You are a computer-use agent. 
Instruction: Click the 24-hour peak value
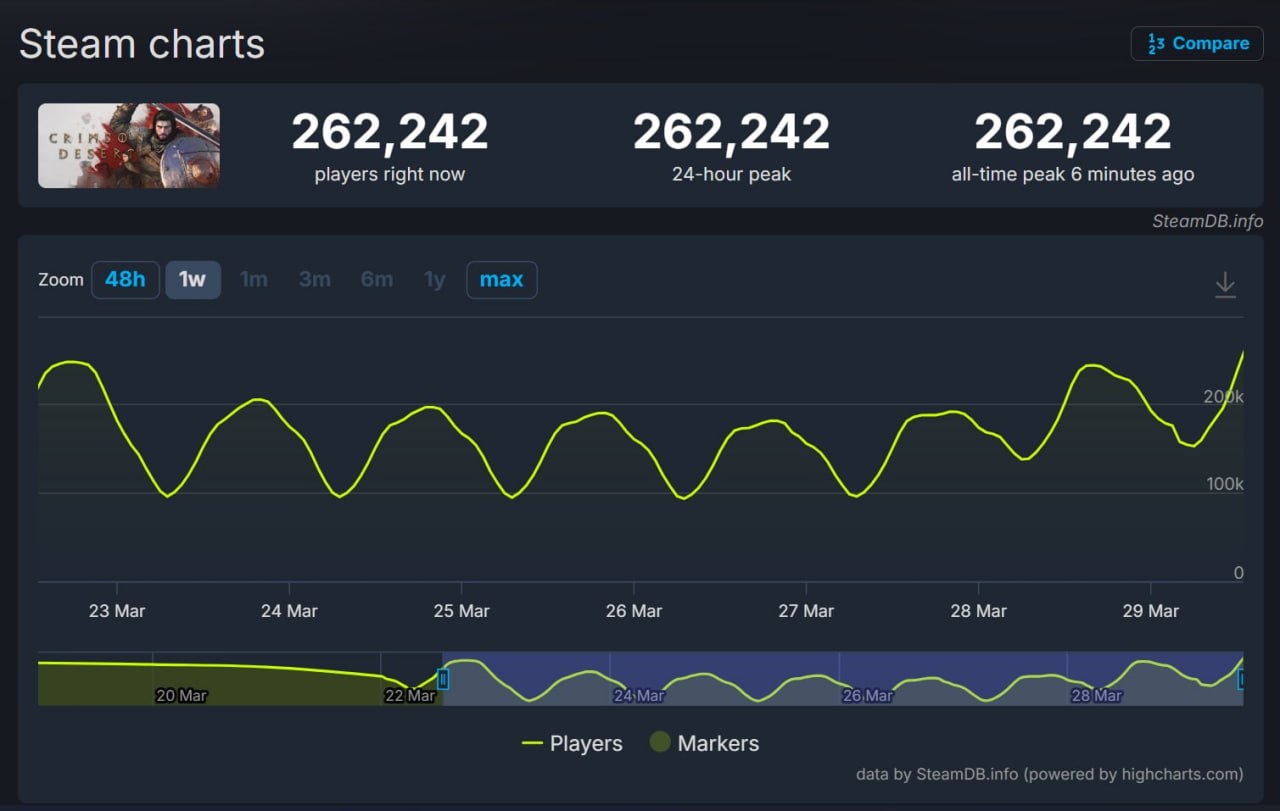[x=731, y=132]
